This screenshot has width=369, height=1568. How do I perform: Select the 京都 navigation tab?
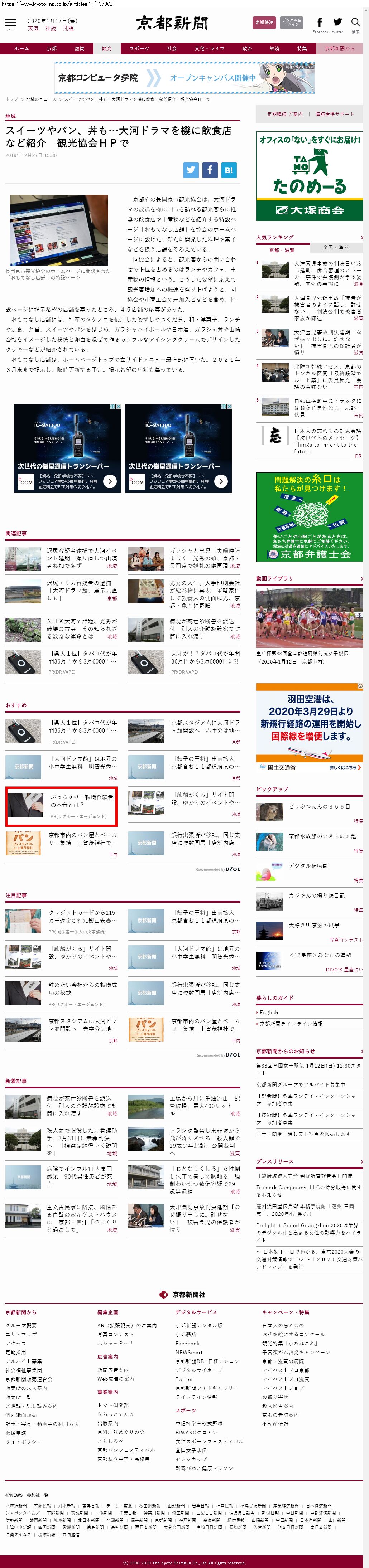click(51, 49)
